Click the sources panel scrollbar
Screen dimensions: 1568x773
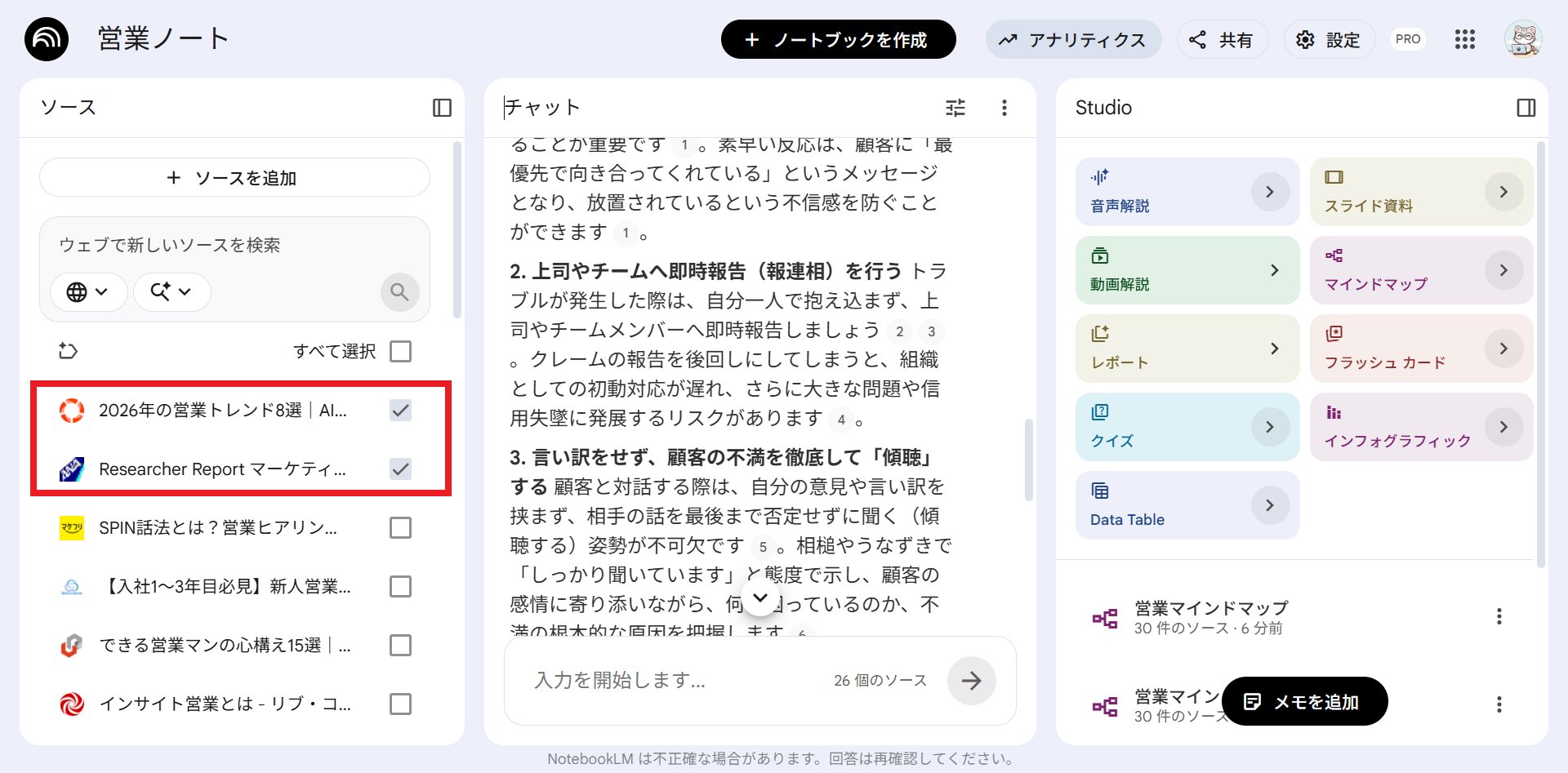tap(457, 230)
